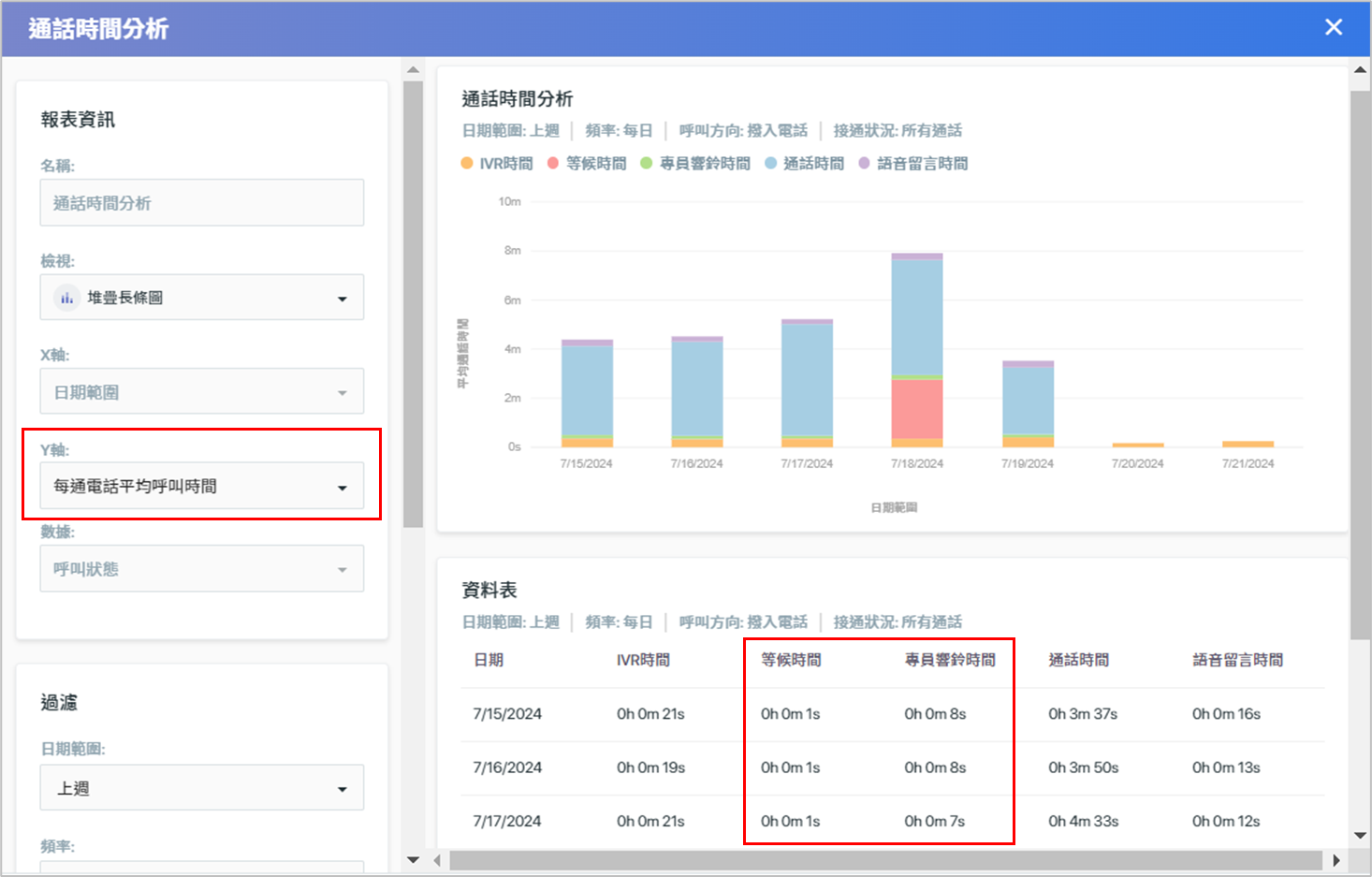
Task: Click the 0h 3m 50s cell
Action: [x=1084, y=767]
